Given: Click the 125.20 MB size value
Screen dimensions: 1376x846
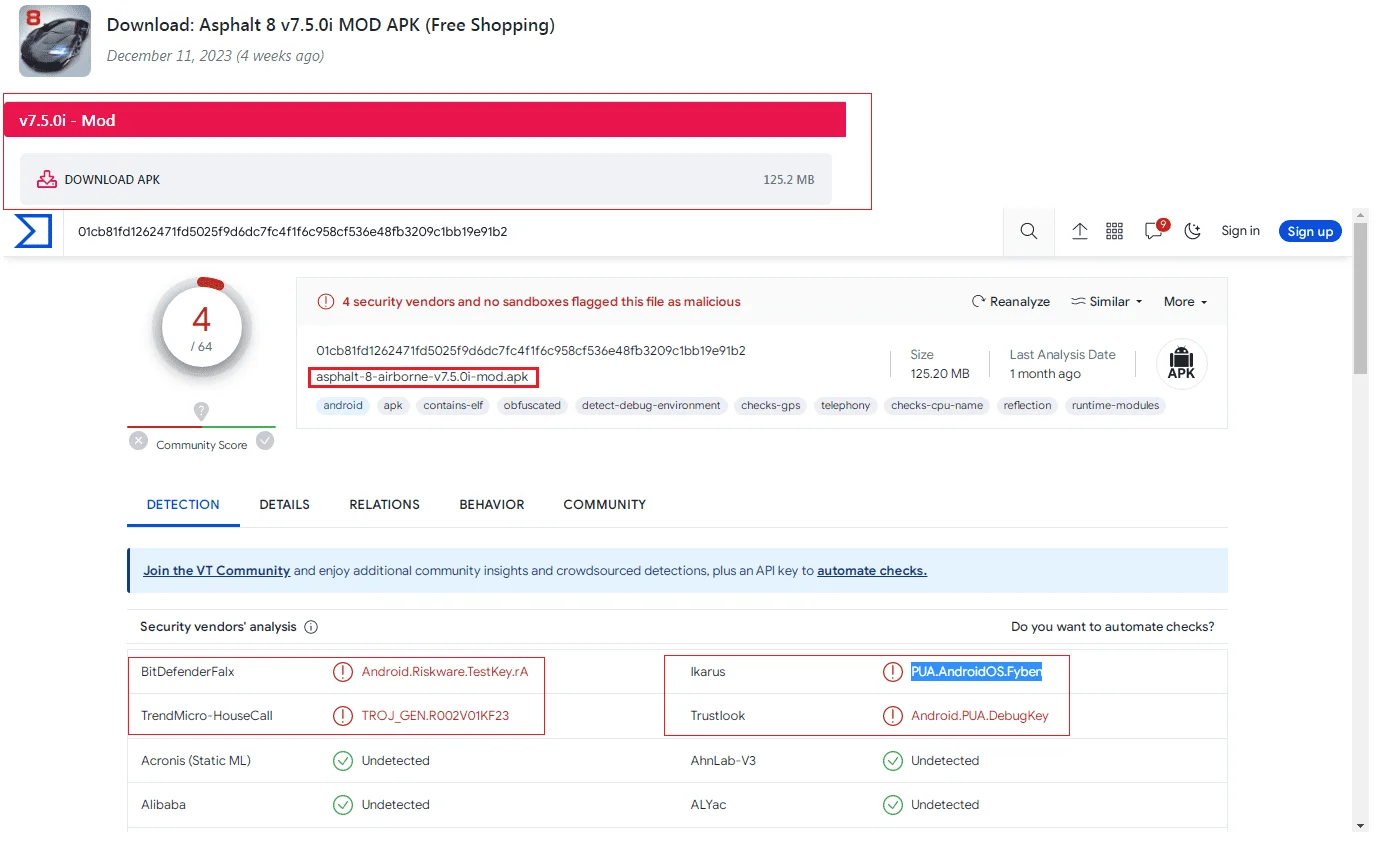Looking at the screenshot, I should coord(940,374).
